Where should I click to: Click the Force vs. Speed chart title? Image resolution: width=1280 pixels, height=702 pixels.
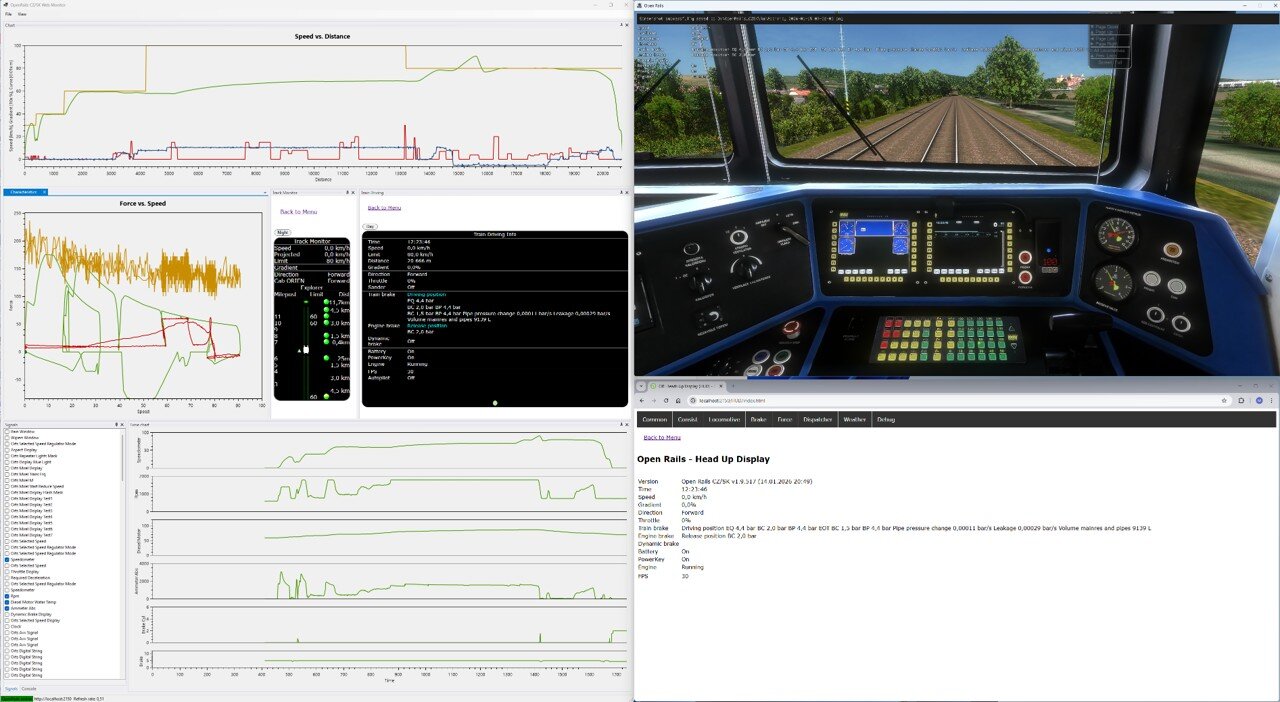pyautogui.click(x=142, y=203)
